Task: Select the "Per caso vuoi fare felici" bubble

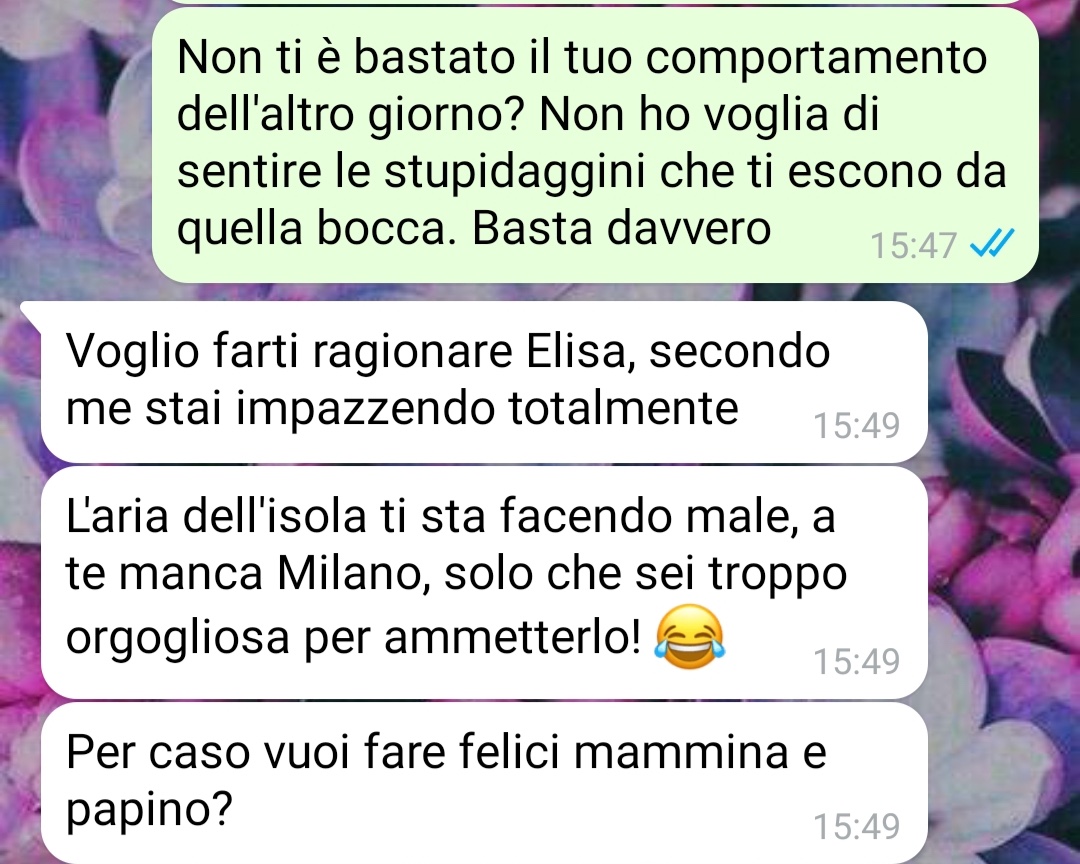Action: point(484,783)
